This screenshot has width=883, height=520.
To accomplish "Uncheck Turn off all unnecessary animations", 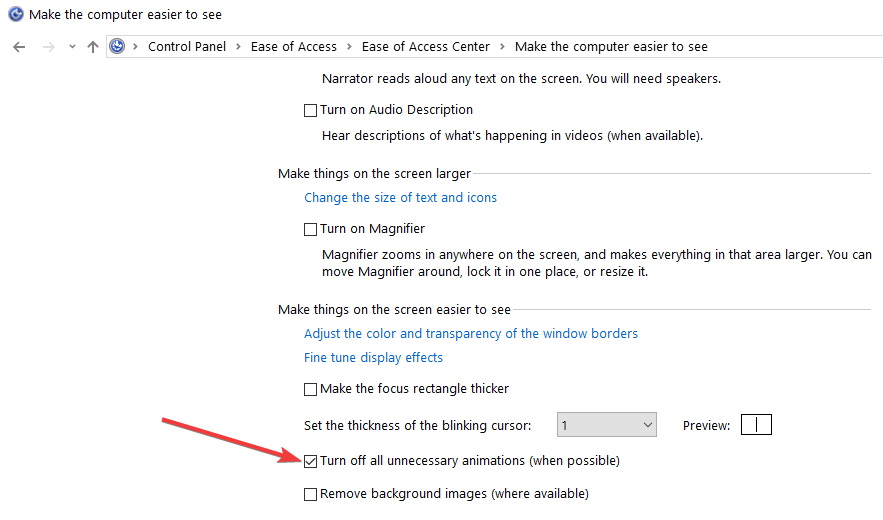I will click(310, 461).
